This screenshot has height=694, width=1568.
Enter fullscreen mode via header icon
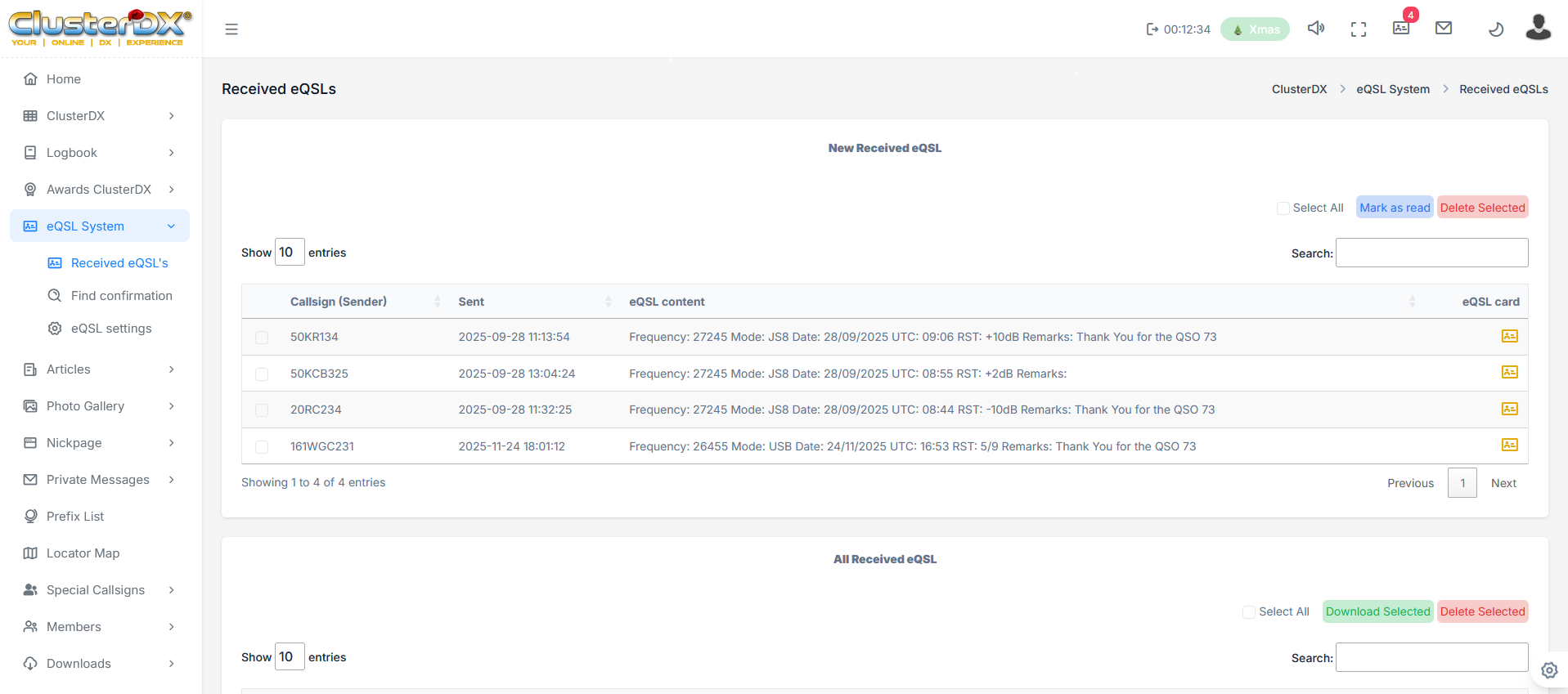[1358, 29]
